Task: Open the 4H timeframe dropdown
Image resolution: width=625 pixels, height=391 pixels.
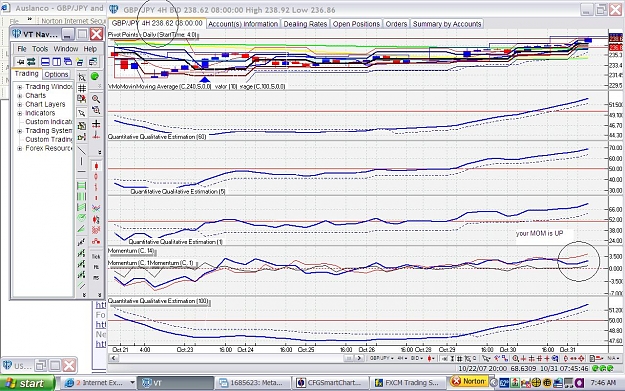Action: [402, 358]
